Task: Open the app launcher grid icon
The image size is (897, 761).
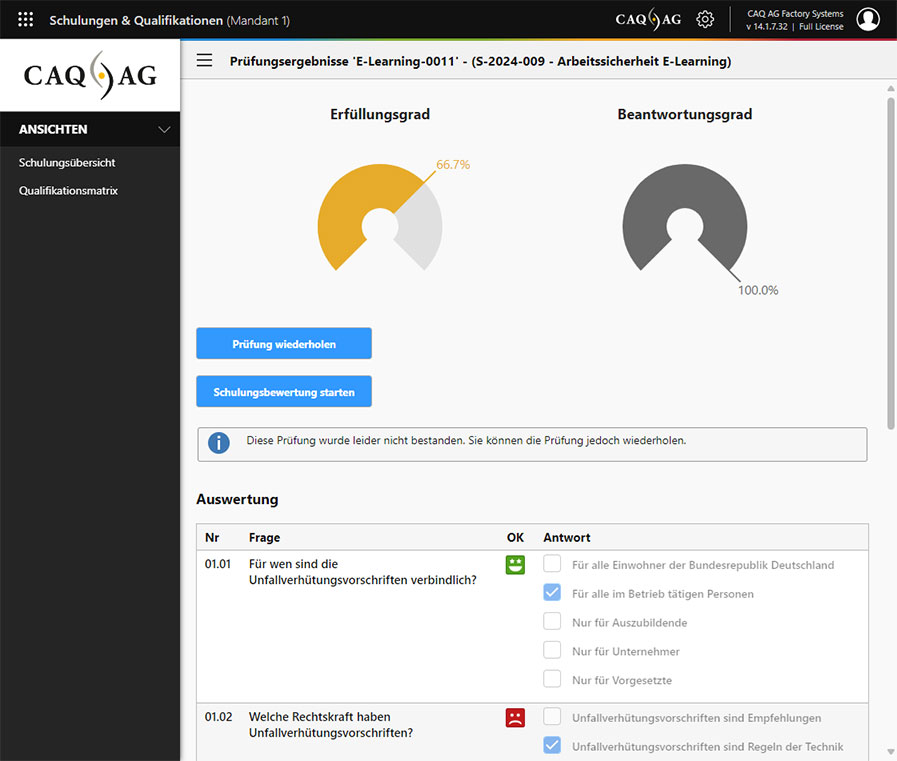Action: pyautogui.click(x=26, y=19)
